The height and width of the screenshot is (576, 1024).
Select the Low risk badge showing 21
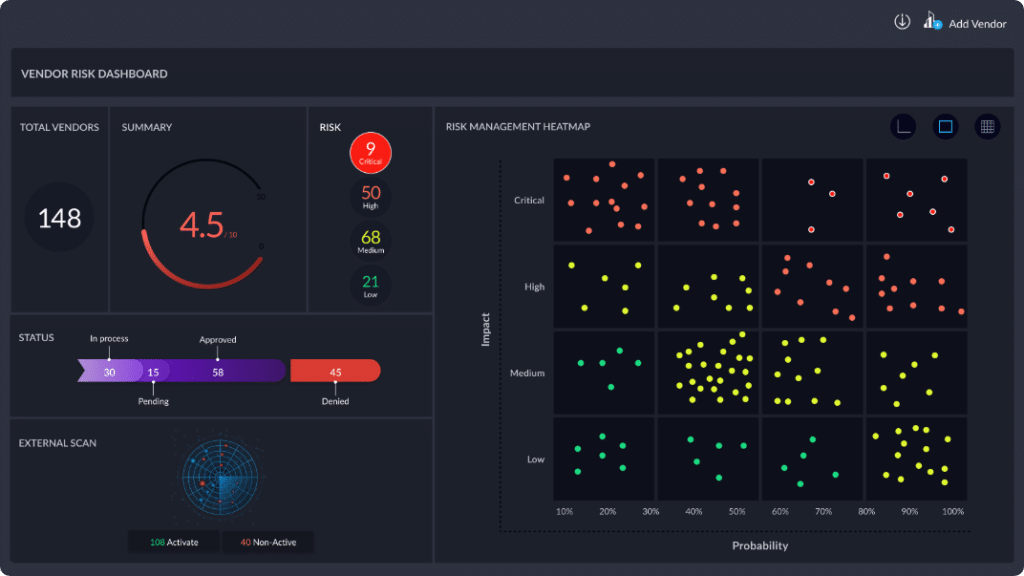(x=371, y=285)
